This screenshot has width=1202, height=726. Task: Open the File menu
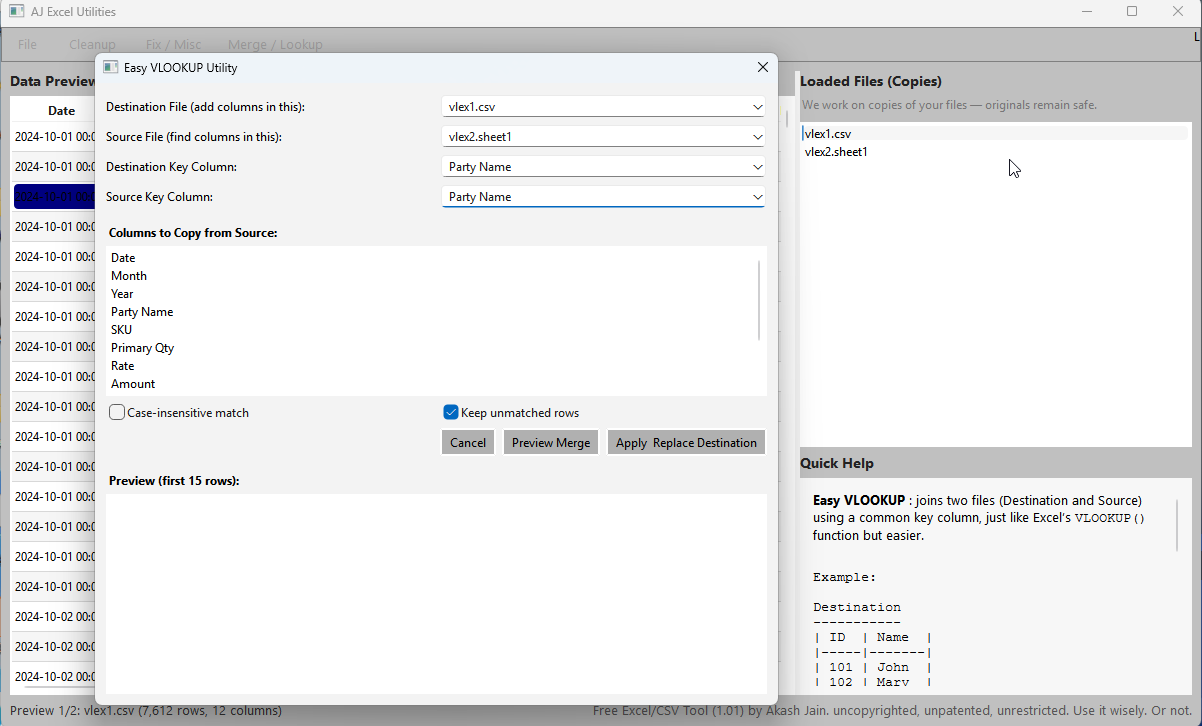click(26, 44)
